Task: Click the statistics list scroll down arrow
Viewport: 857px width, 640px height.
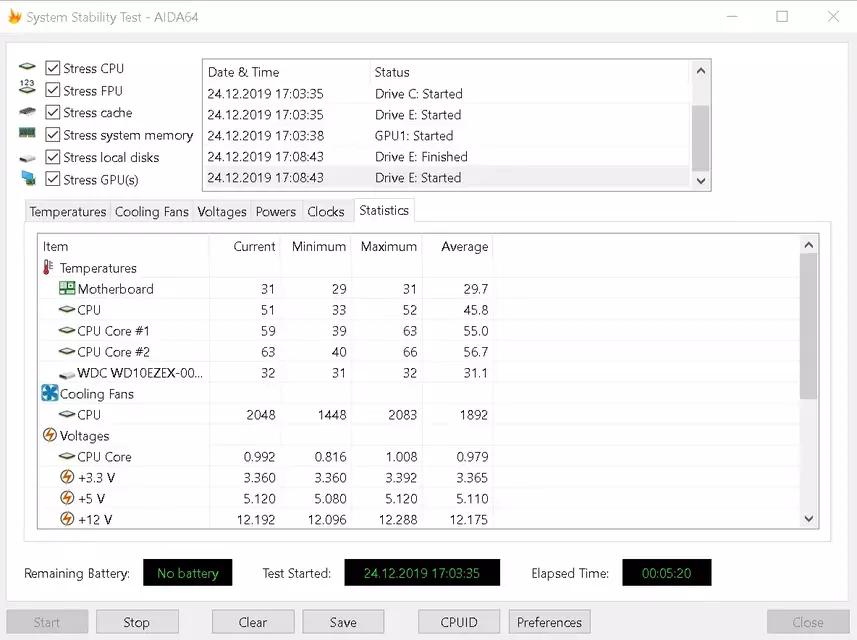Action: click(x=809, y=518)
